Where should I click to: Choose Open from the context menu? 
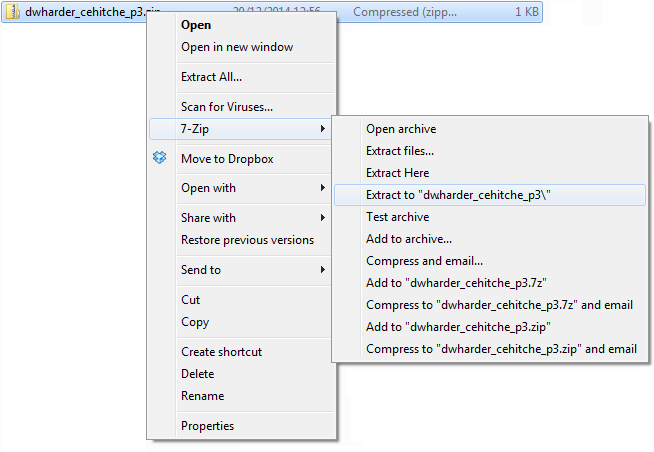[196, 25]
